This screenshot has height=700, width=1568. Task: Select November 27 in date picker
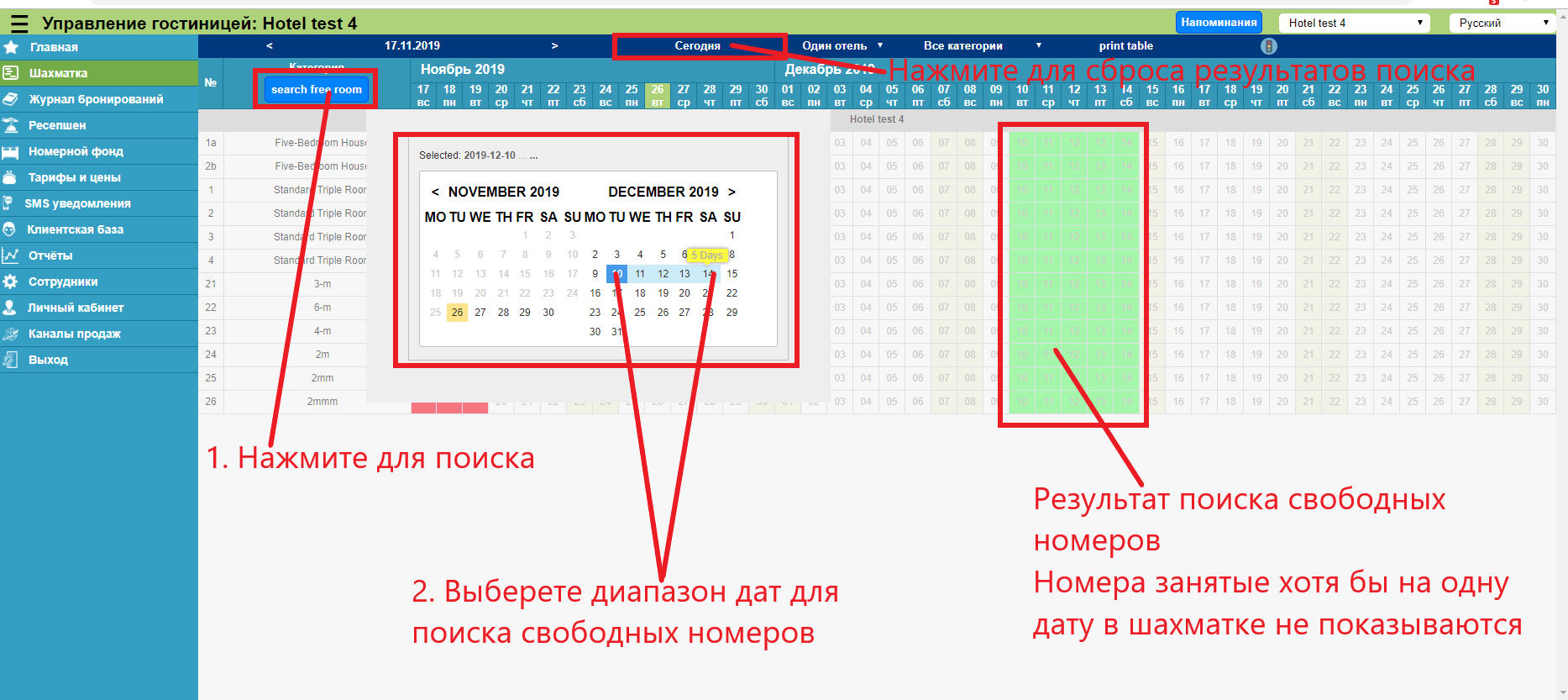pyautogui.click(x=480, y=313)
